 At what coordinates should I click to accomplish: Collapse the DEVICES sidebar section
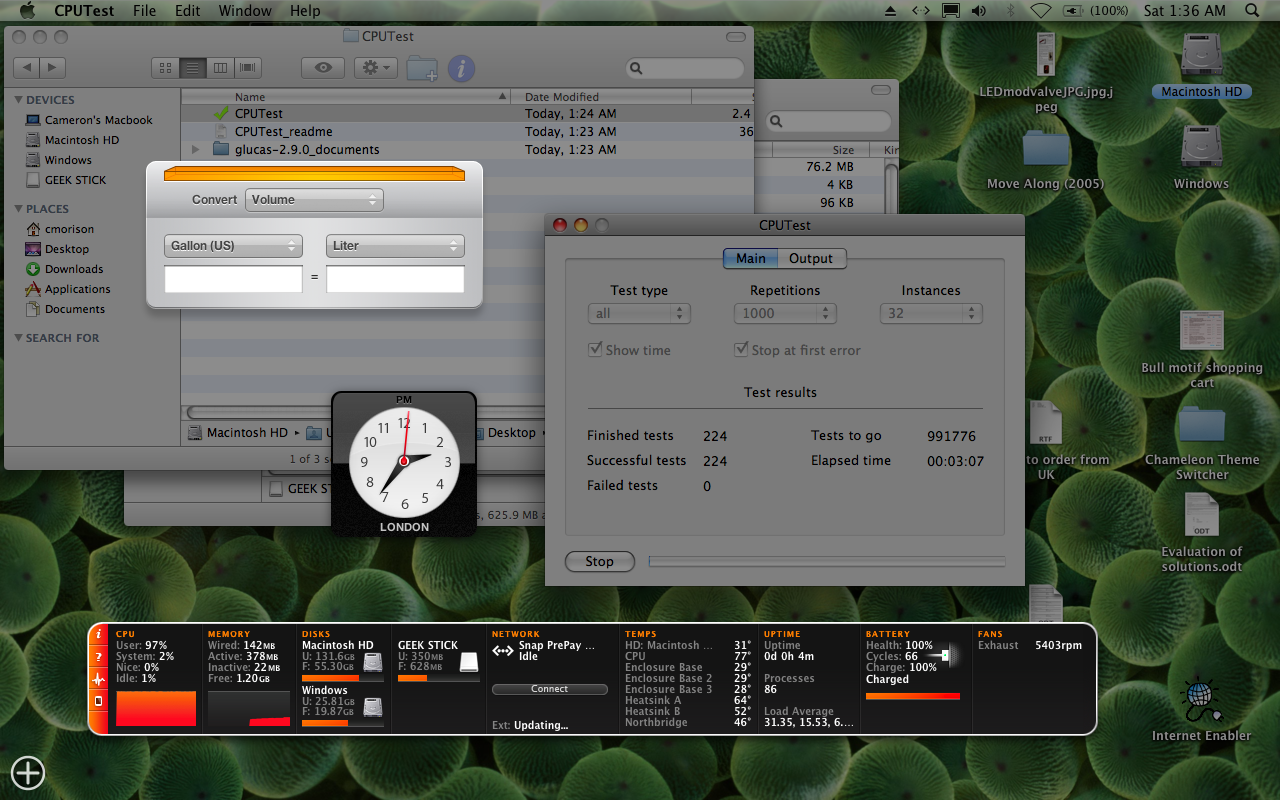[x=18, y=99]
